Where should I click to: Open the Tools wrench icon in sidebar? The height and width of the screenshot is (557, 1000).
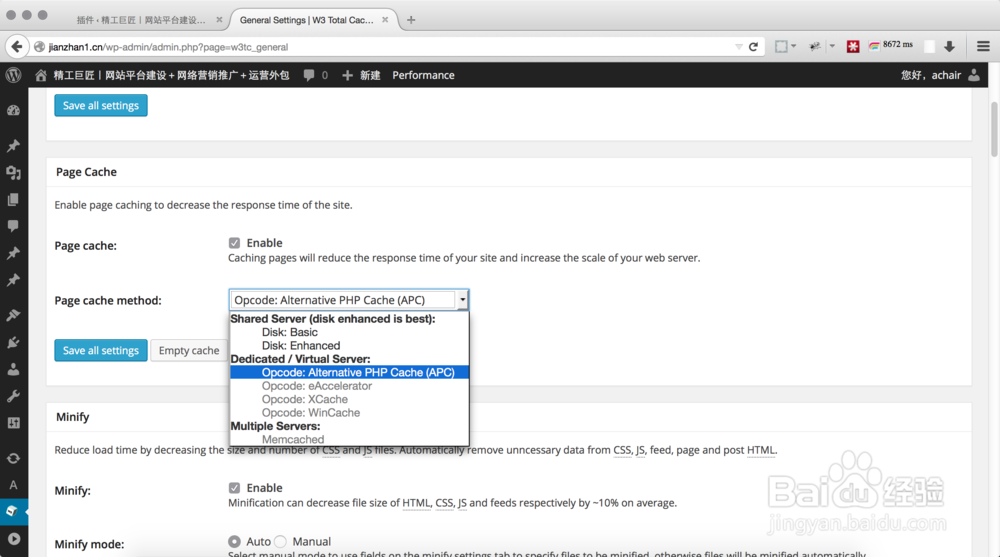point(13,396)
